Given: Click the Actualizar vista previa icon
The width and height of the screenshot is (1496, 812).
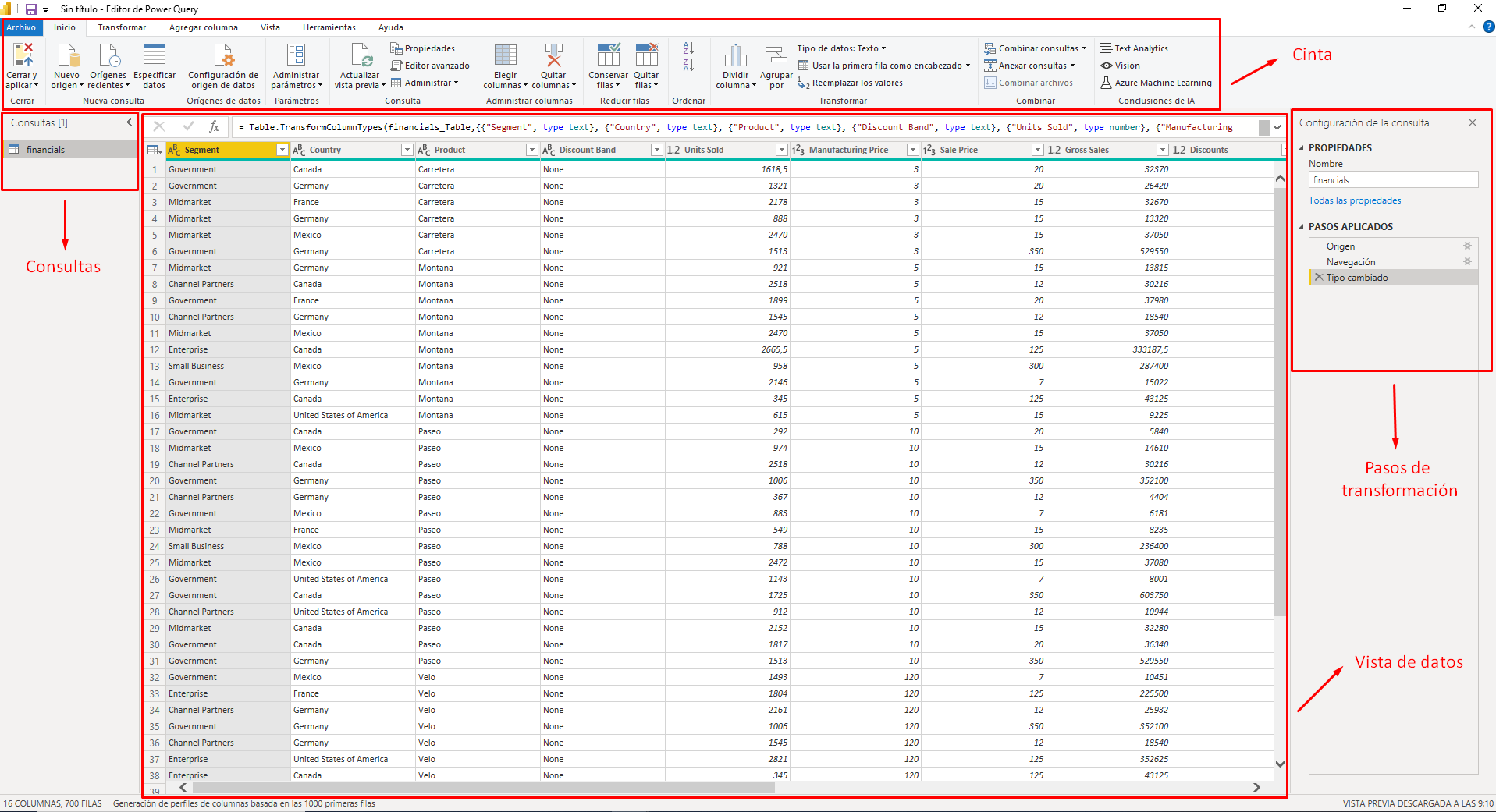Looking at the screenshot, I should point(361,56).
